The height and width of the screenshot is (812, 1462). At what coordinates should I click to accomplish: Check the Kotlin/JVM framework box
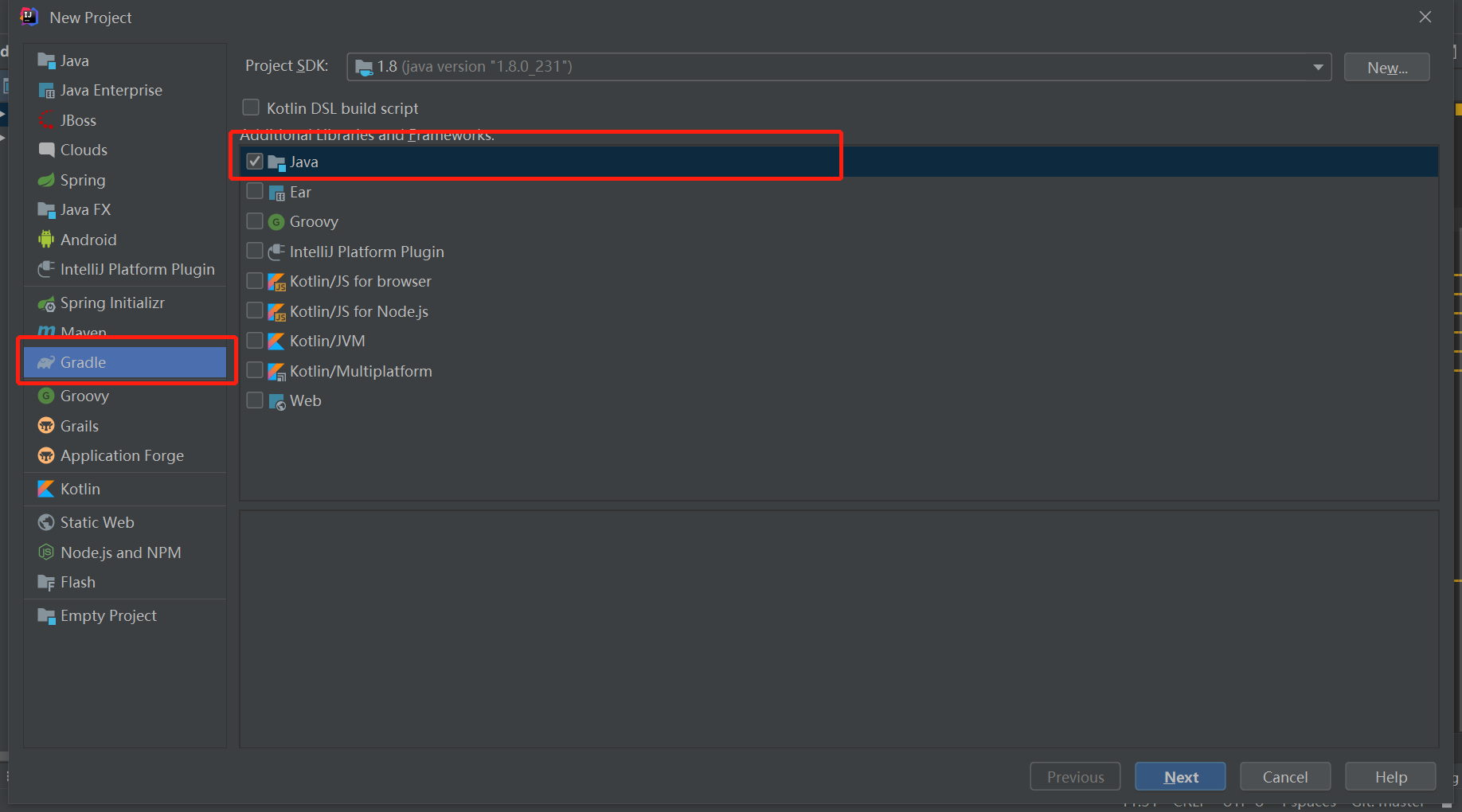click(255, 340)
